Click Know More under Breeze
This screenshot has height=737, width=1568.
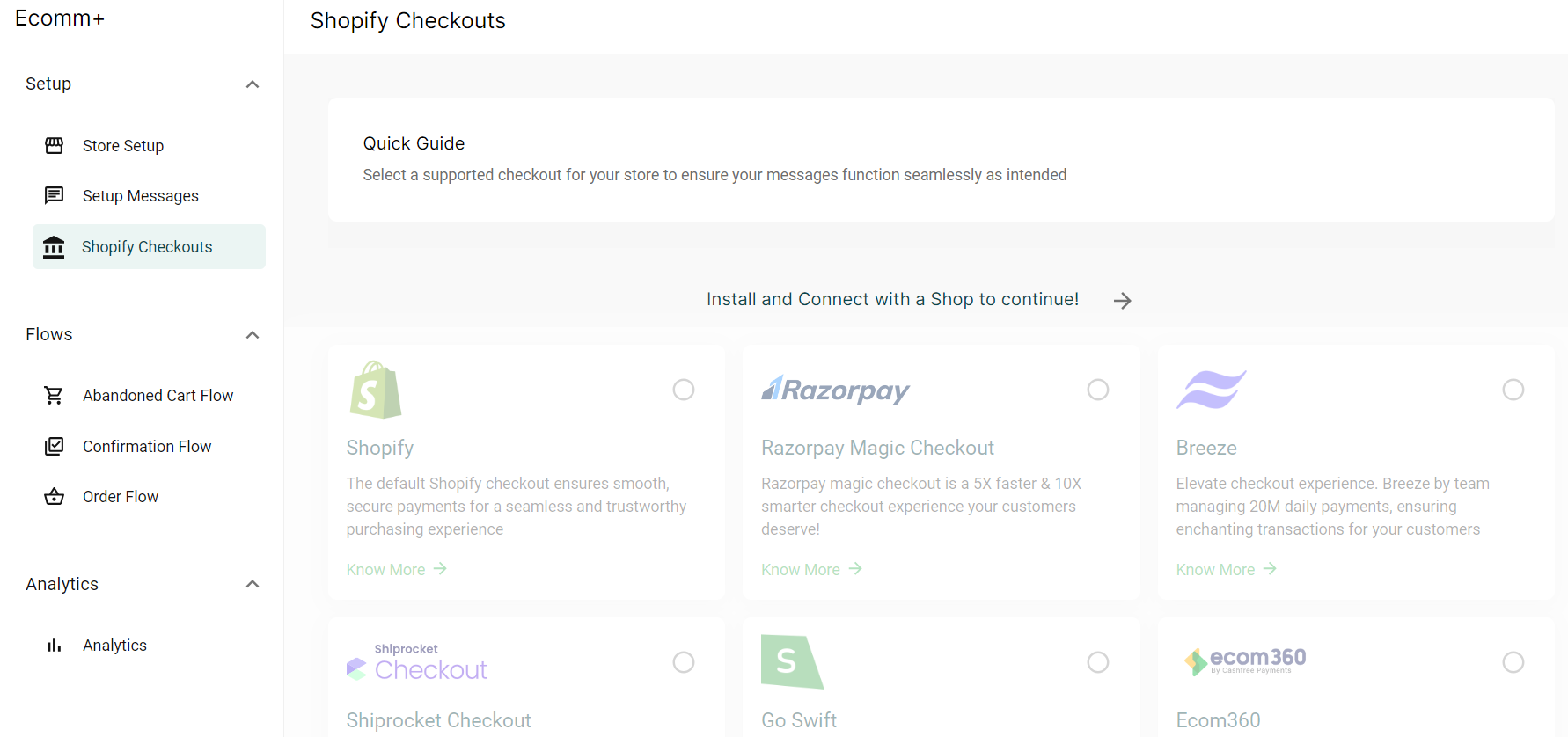(1227, 570)
